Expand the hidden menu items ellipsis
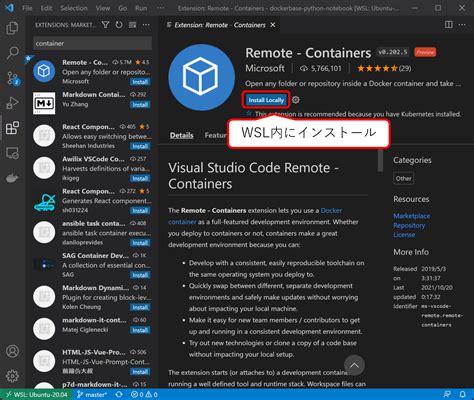The width and height of the screenshot is (474, 400). 160,8
